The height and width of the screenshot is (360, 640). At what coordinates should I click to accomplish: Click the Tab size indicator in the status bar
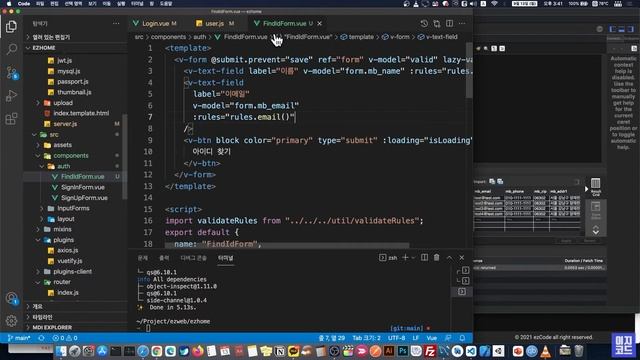[x=366, y=338]
